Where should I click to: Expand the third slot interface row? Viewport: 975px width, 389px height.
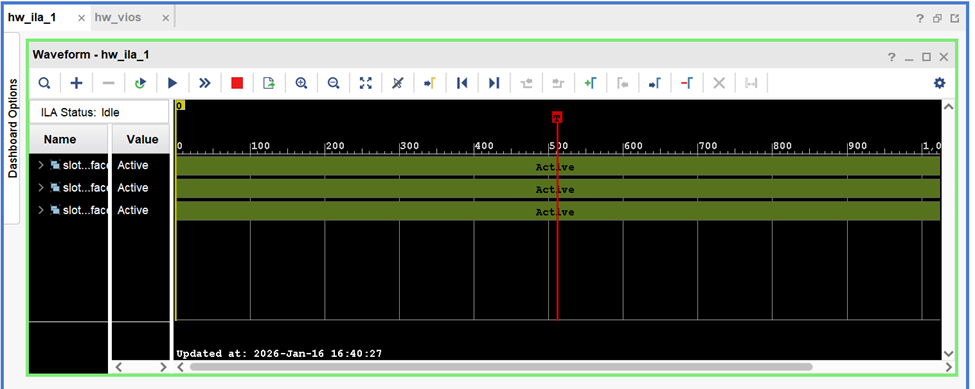point(41,210)
